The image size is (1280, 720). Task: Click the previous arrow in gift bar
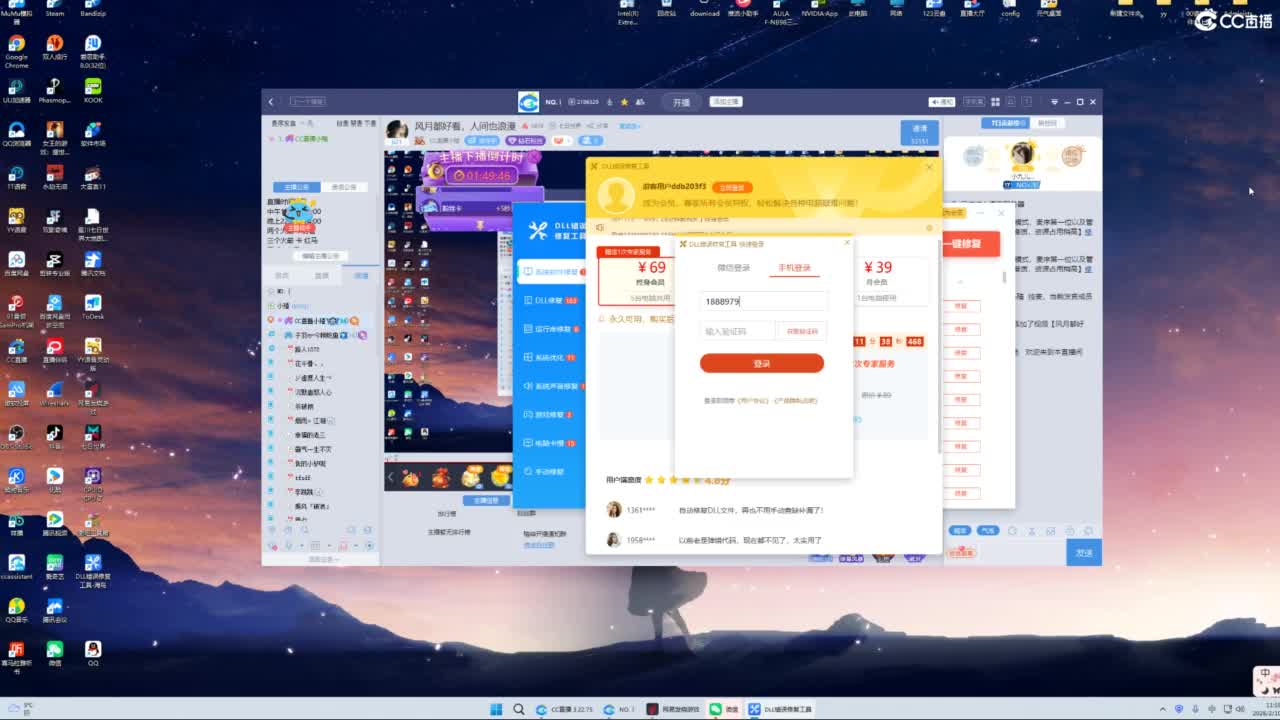[391, 478]
